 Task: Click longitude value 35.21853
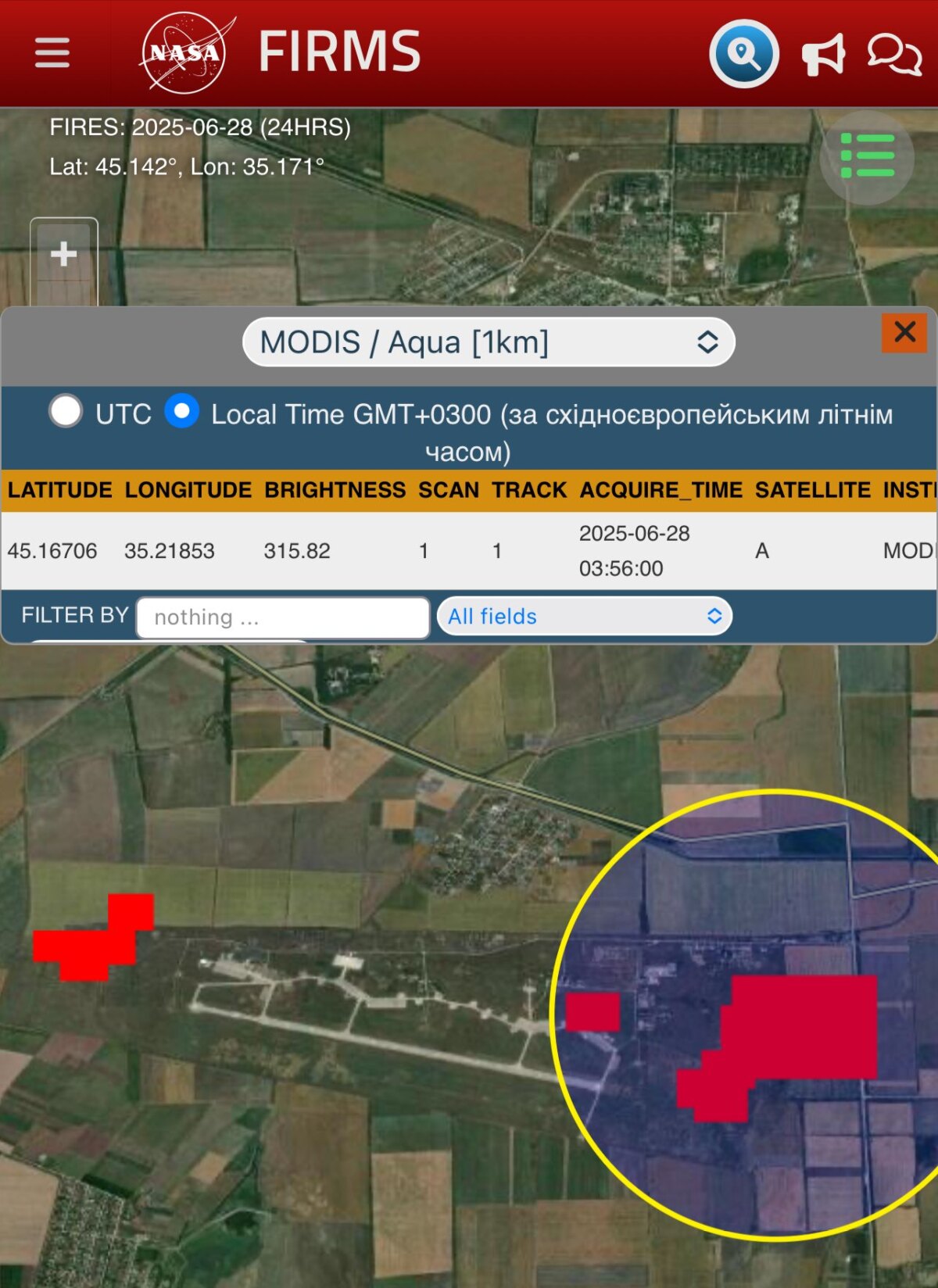click(170, 551)
